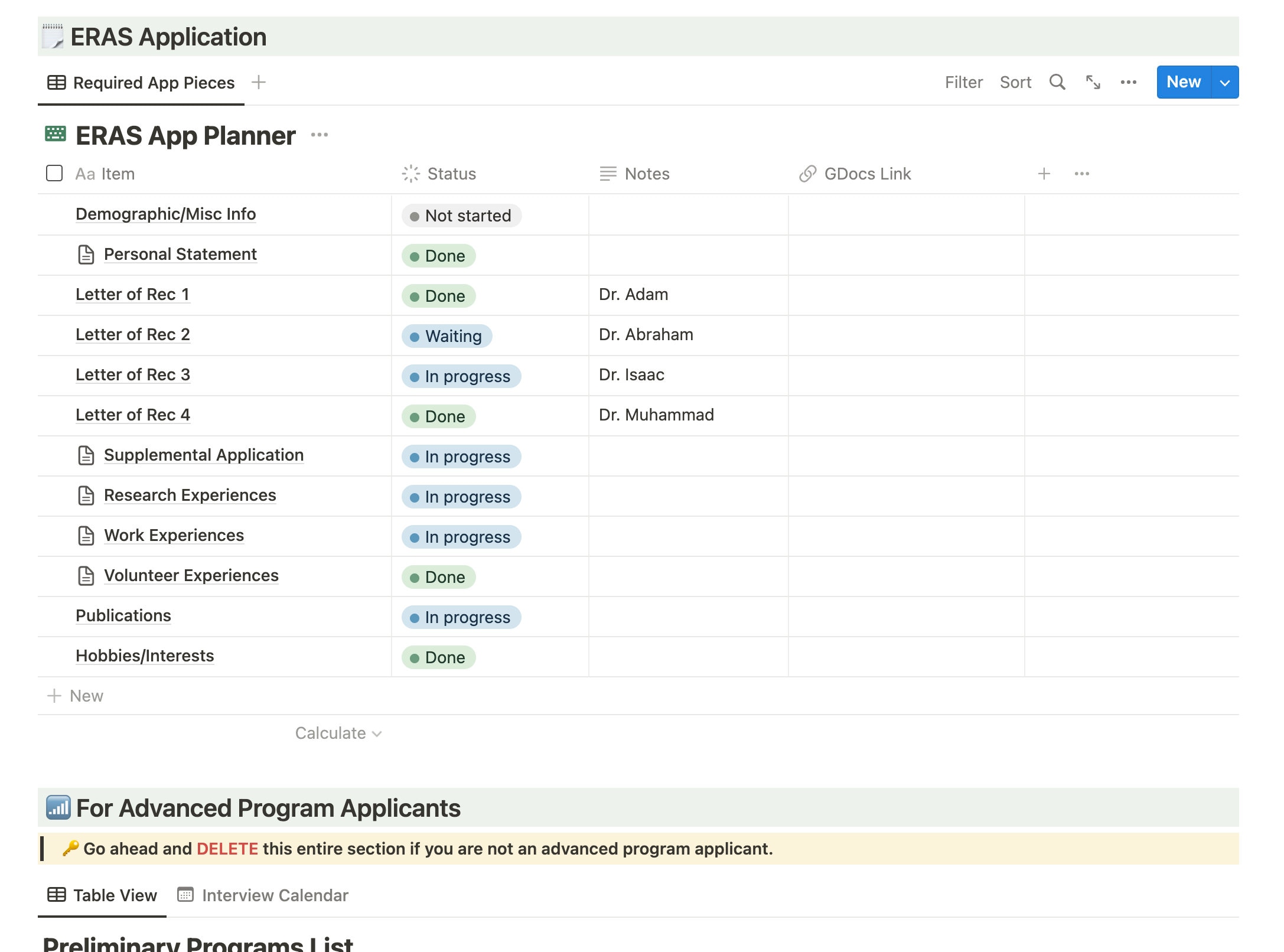The height and width of the screenshot is (952, 1284).
Task: Select the checkbox in the Item header row
Action: [54, 173]
